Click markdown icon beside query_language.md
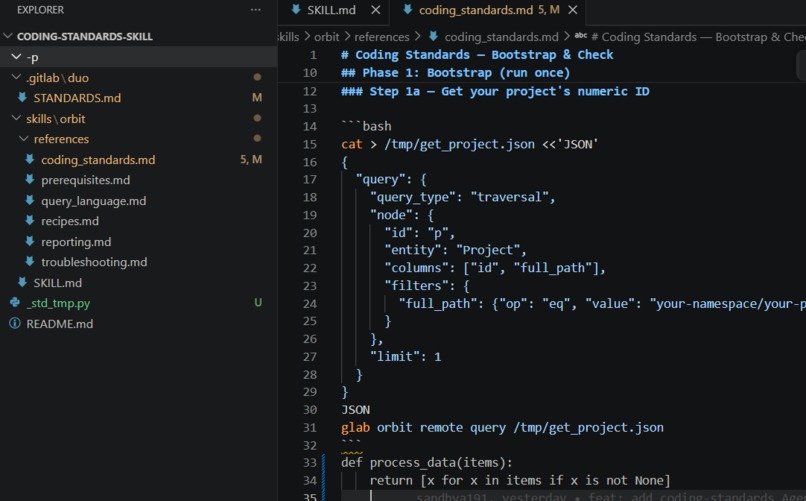Image resolution: width=806 pixels, height=501 pixels. (x=30, y=200)
